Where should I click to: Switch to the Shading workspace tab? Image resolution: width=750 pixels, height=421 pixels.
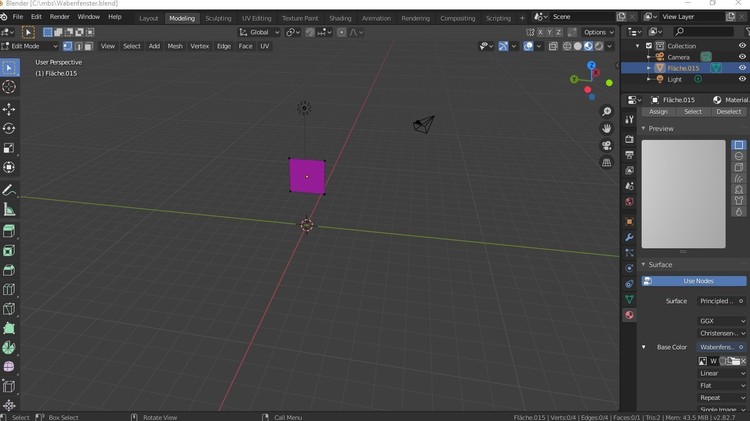click(x=340, y=18)
